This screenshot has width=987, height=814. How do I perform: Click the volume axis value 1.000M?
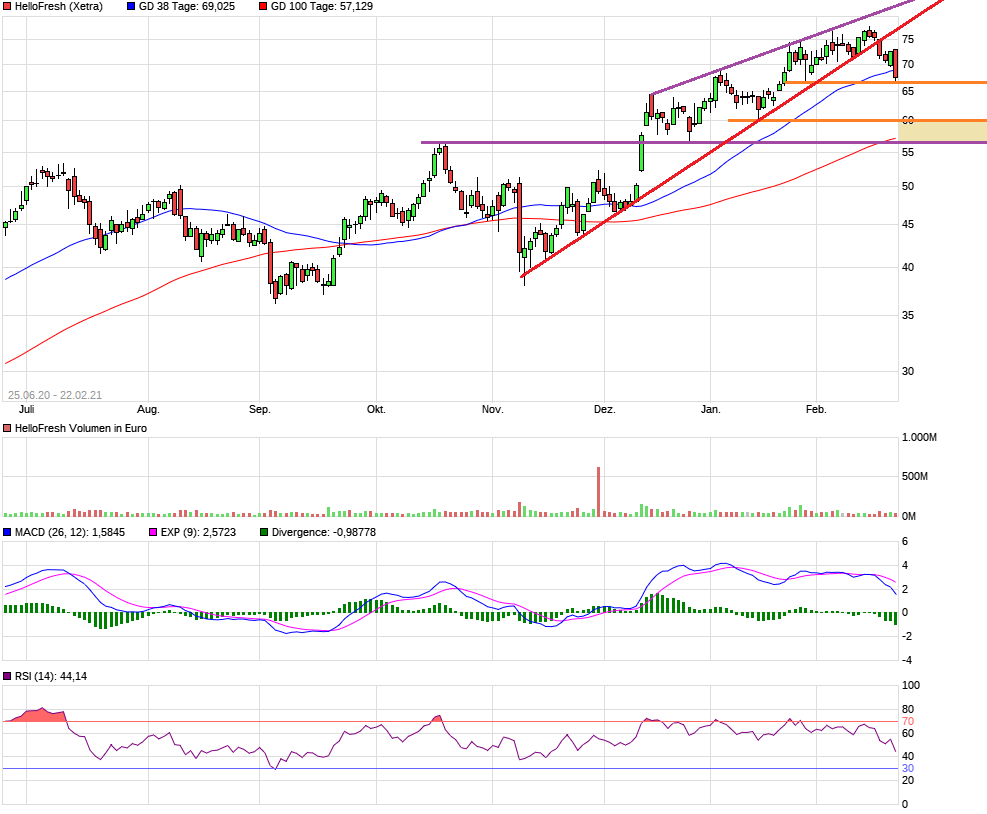point(919,438)
